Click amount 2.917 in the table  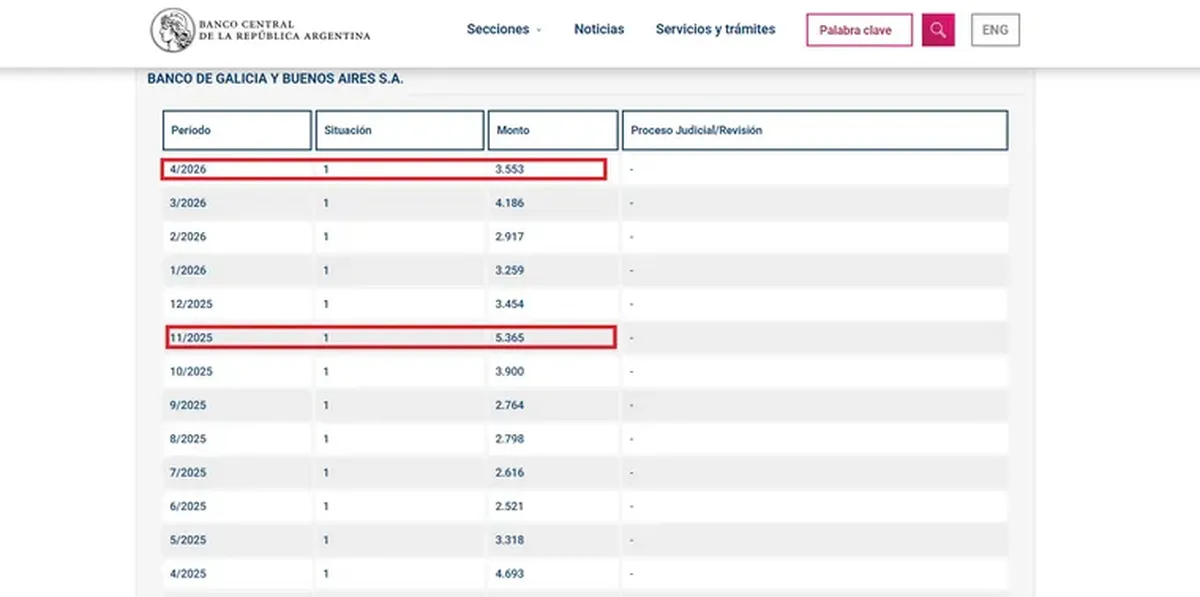(509, 237)
